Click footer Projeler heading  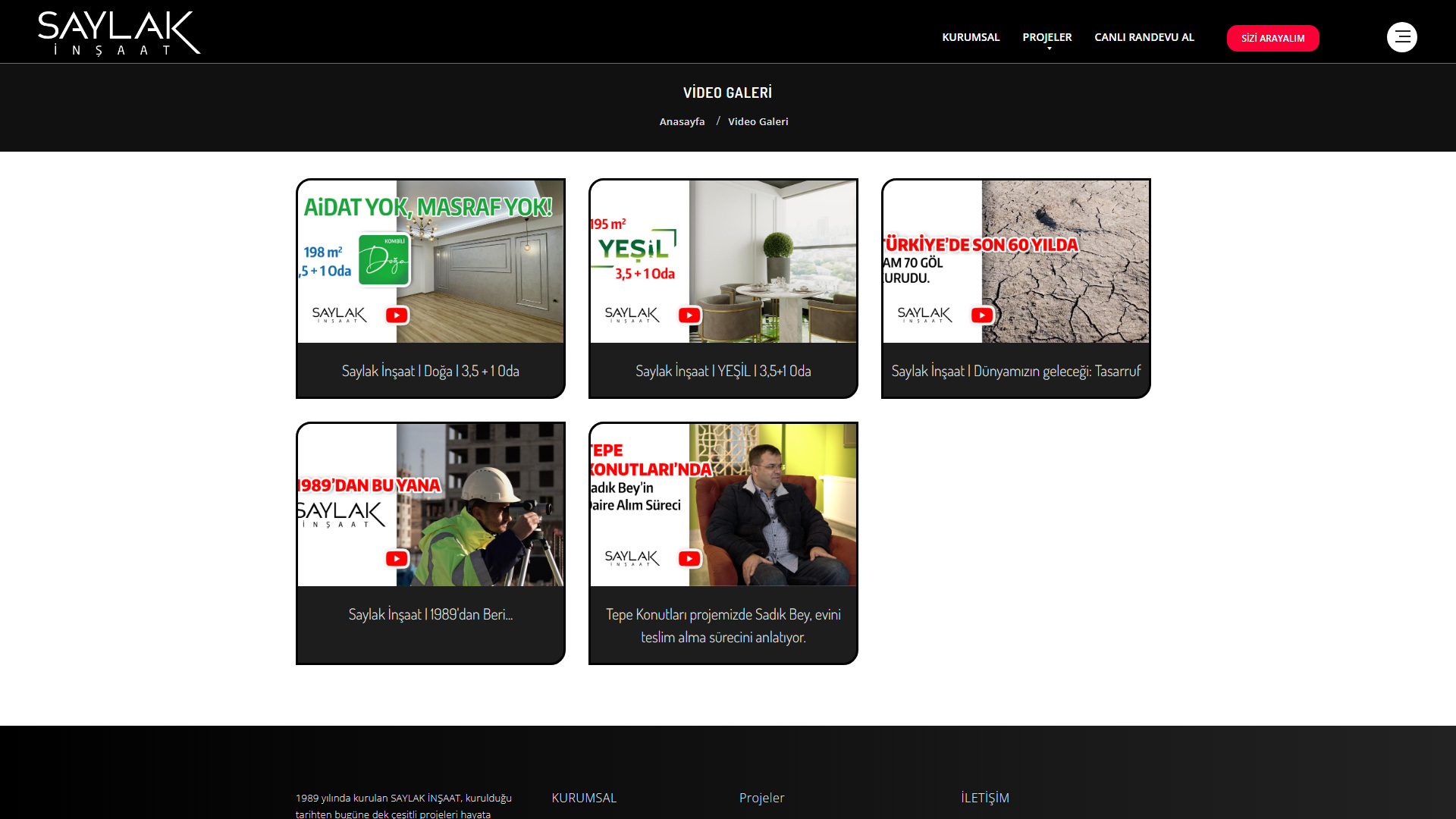(761, 798)
